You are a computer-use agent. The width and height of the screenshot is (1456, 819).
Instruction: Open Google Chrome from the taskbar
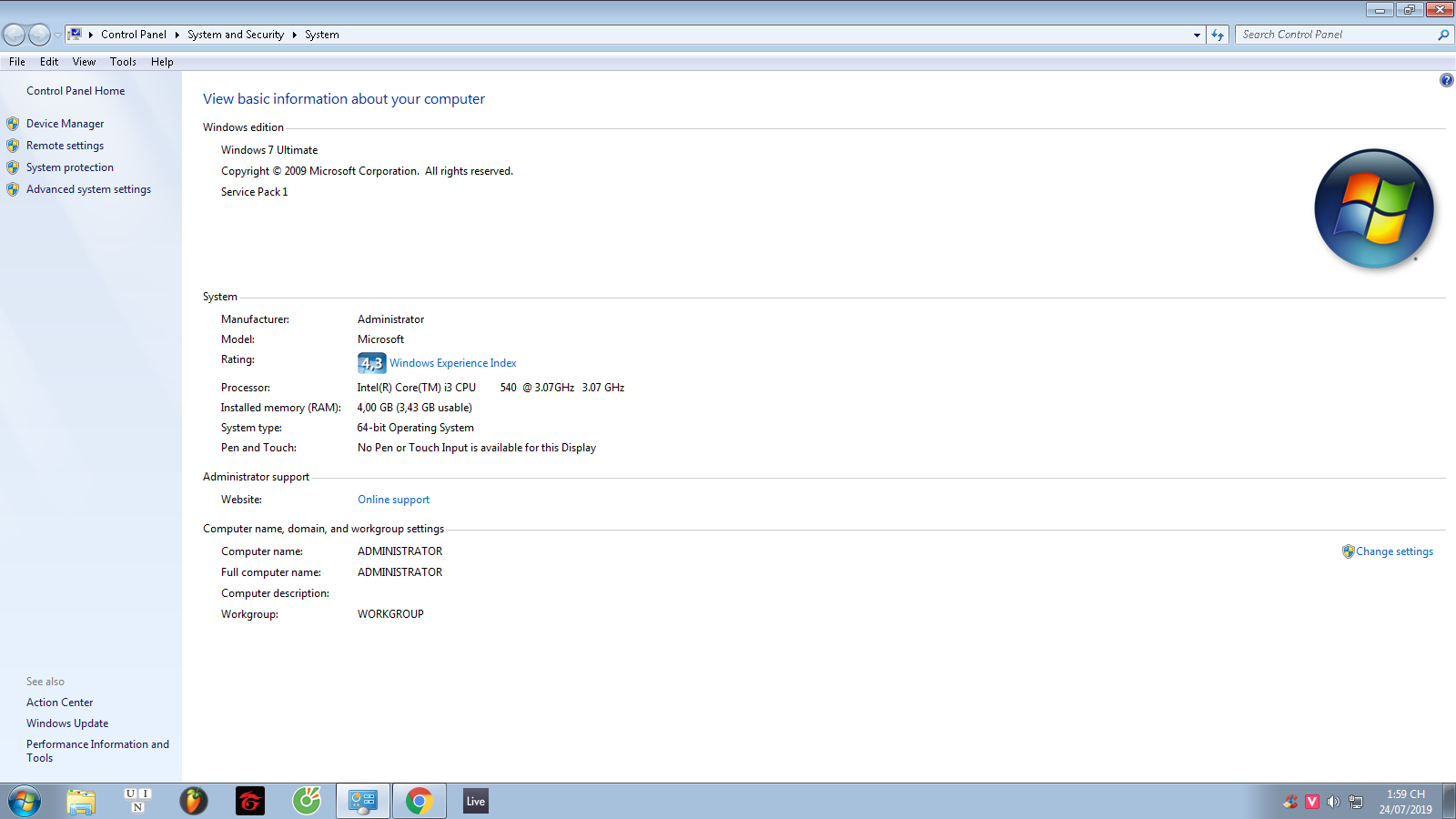pos(419,801)
